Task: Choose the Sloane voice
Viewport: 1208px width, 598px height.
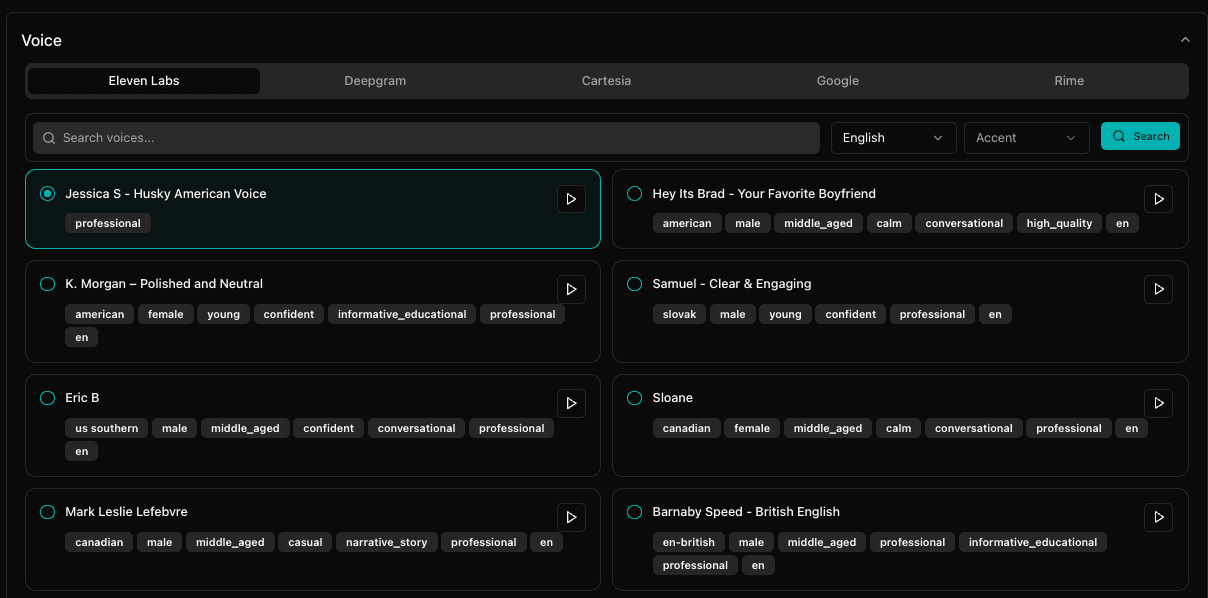Action: click(x=634, y=397)
